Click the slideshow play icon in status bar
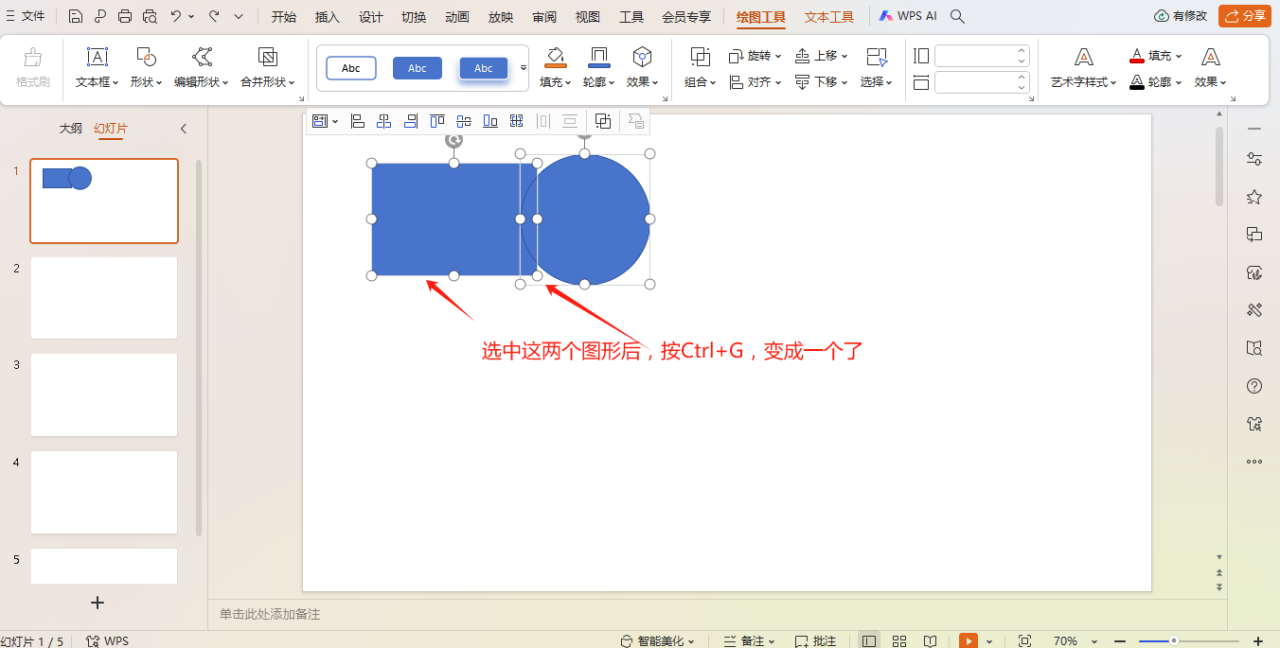This screenshot has width=1280, height=648. 967,640
